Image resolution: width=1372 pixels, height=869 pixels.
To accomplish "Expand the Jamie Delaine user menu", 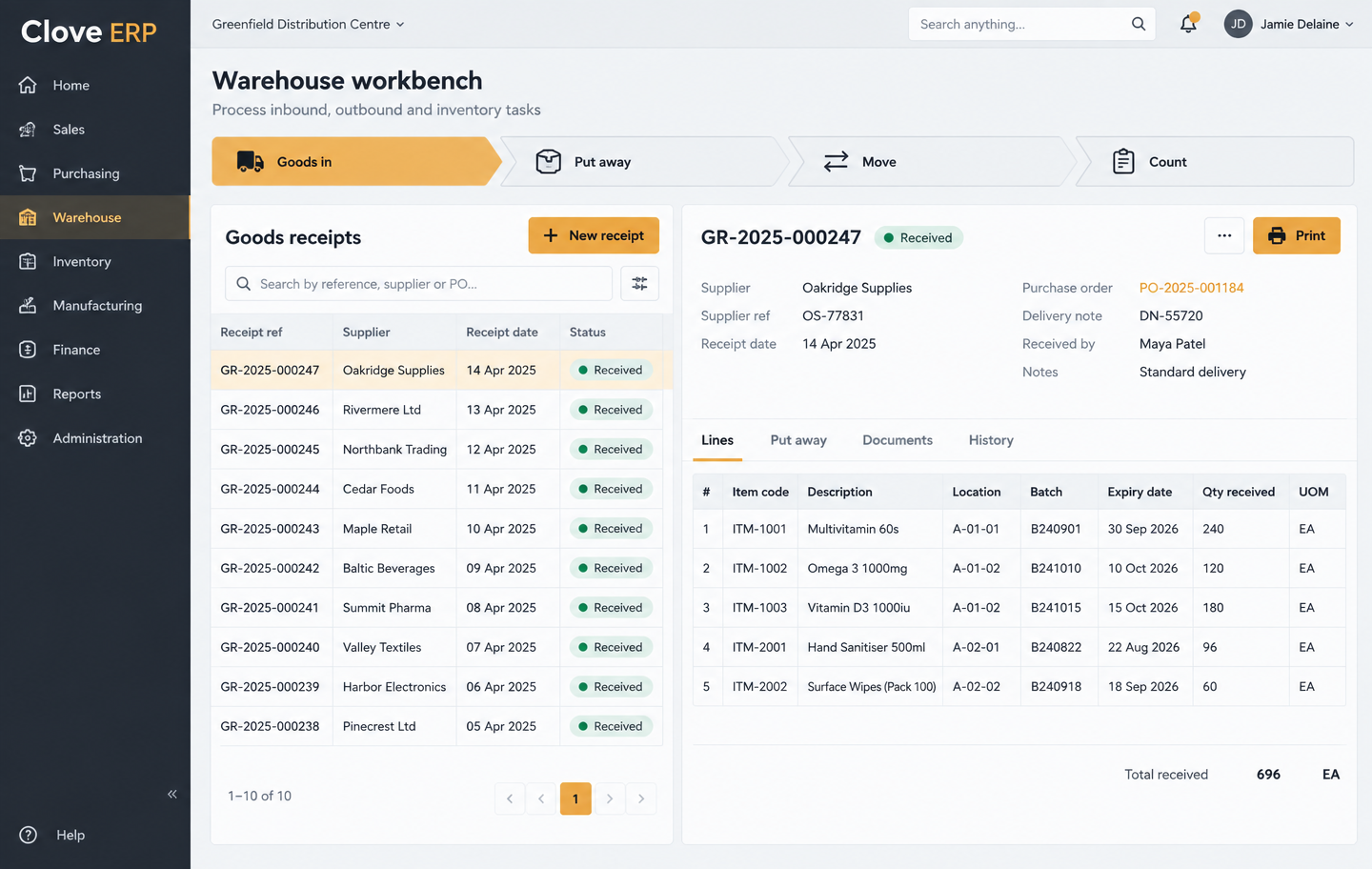I will click(x=1306, y=24).
